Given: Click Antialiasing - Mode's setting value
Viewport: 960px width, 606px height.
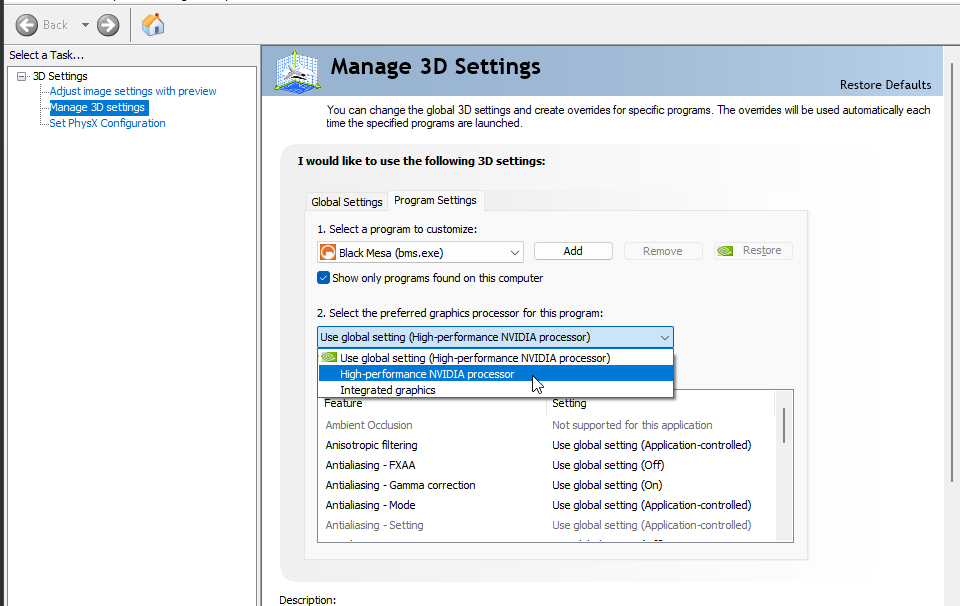Looking at the screenshot, I should 651,505.
